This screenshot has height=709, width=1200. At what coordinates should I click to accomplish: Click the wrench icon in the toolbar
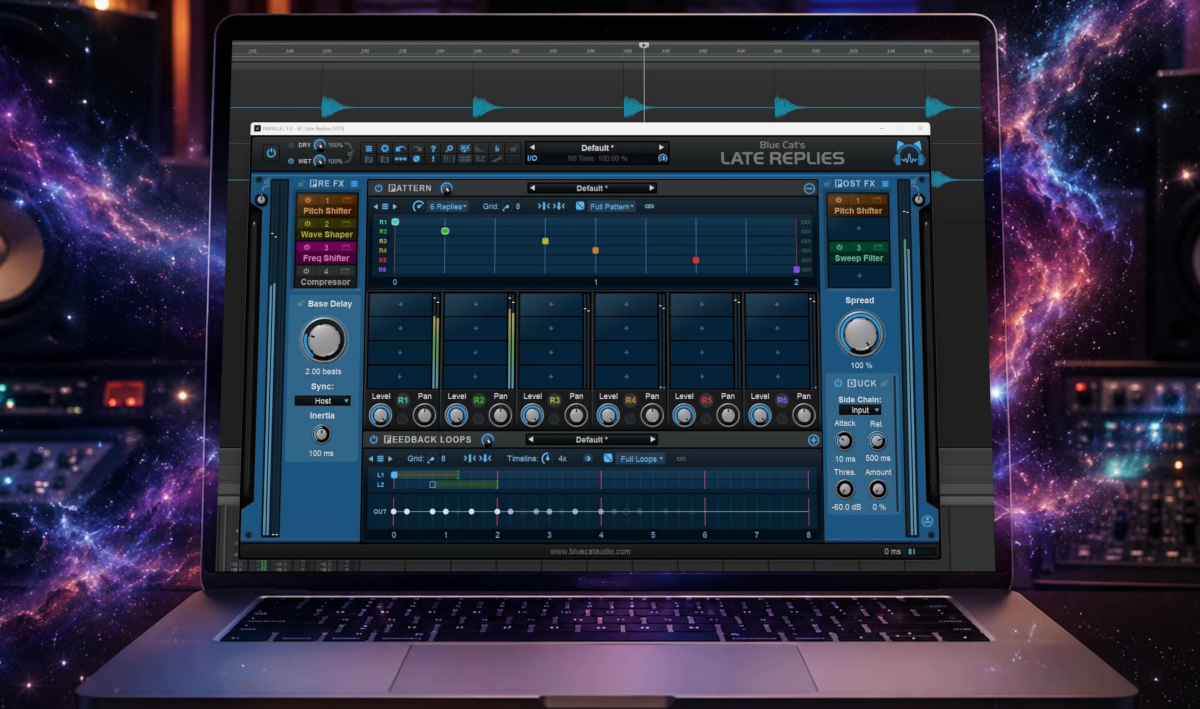point(497,159)
